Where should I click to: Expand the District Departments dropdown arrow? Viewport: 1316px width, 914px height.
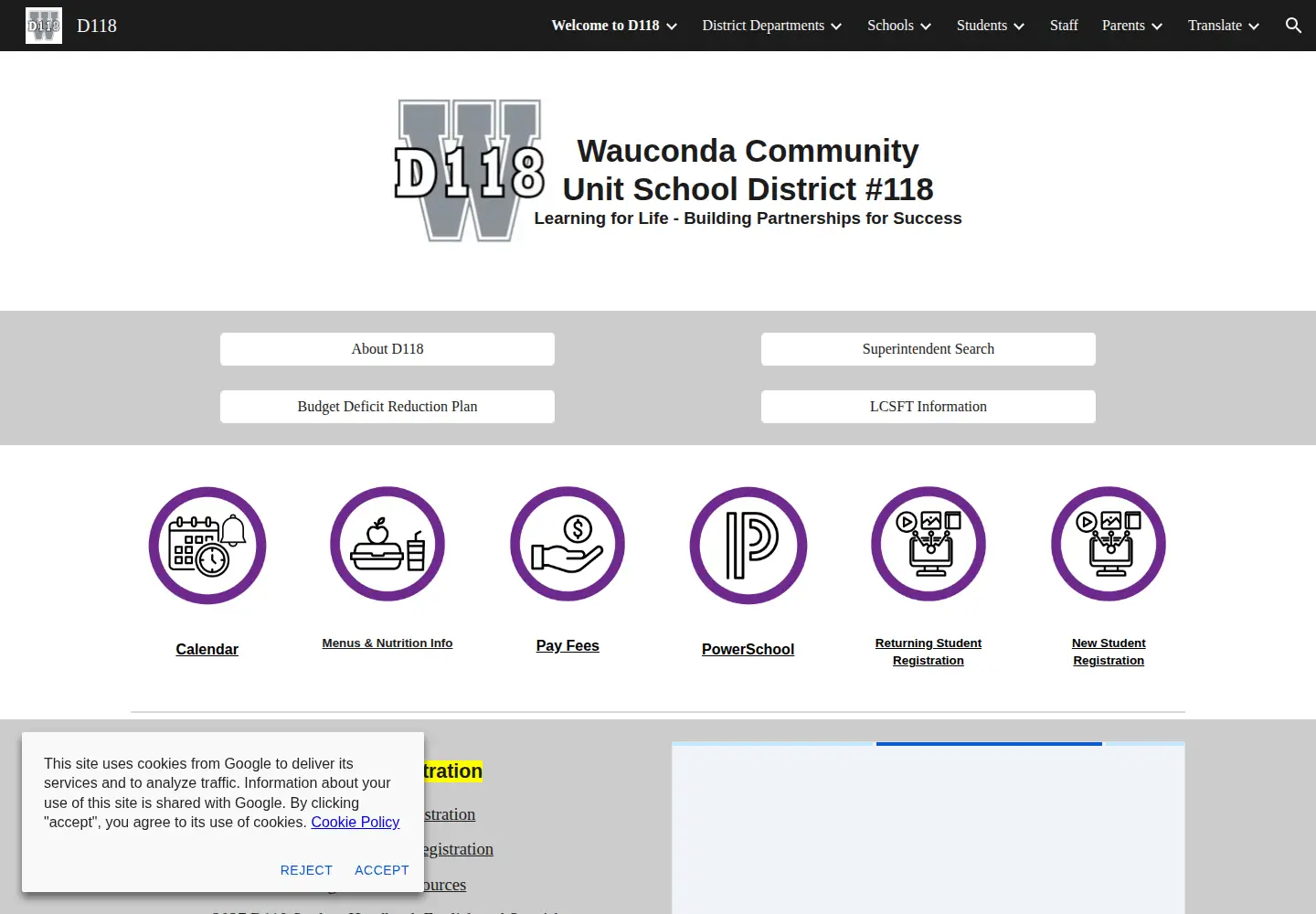pos(836,27)
